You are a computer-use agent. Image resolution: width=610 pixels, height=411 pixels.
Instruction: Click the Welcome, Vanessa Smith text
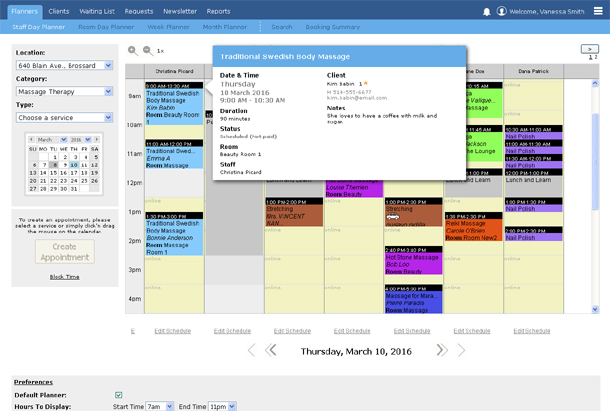click(547, 12)
